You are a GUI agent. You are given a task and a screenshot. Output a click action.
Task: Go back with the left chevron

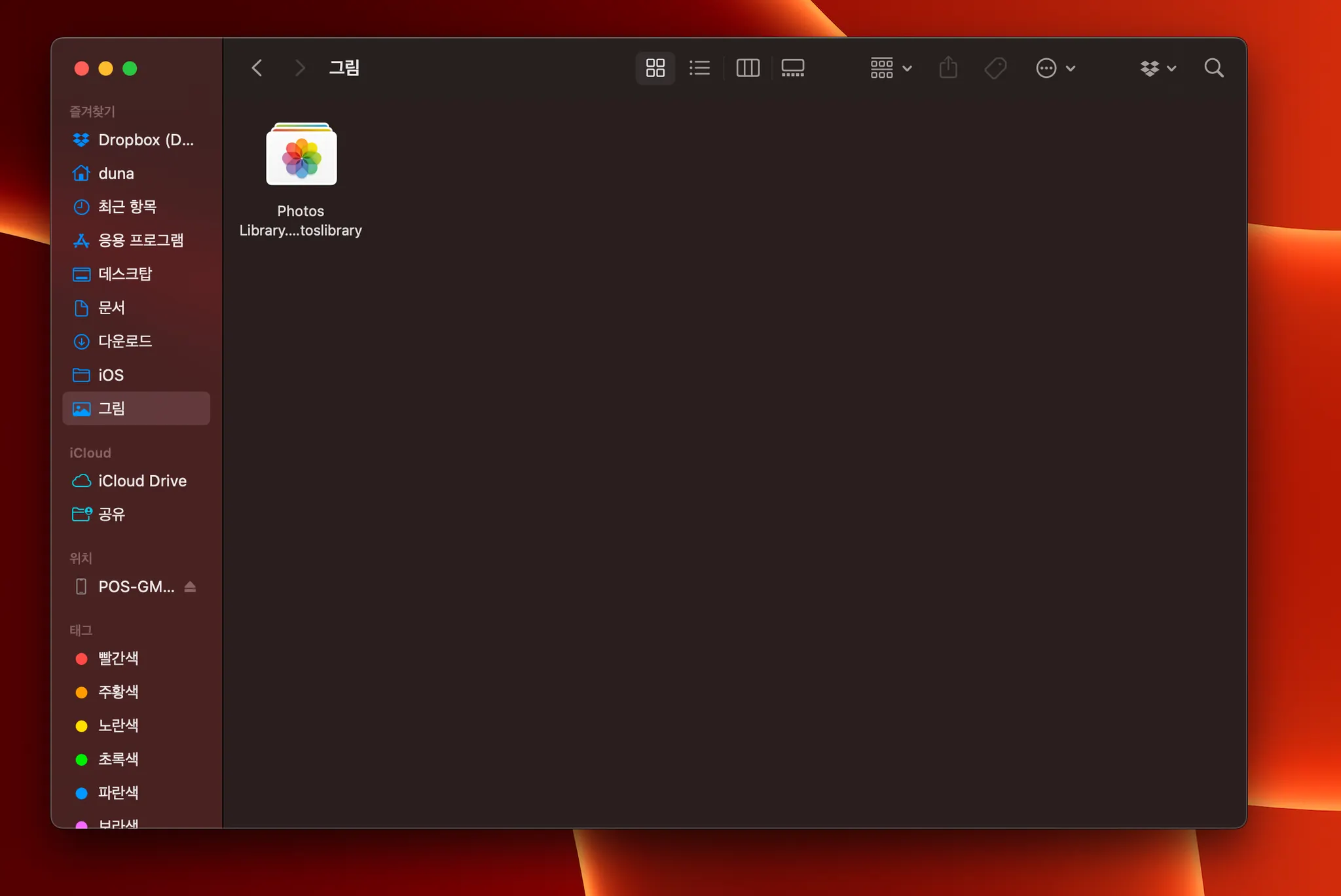[257, 68]
